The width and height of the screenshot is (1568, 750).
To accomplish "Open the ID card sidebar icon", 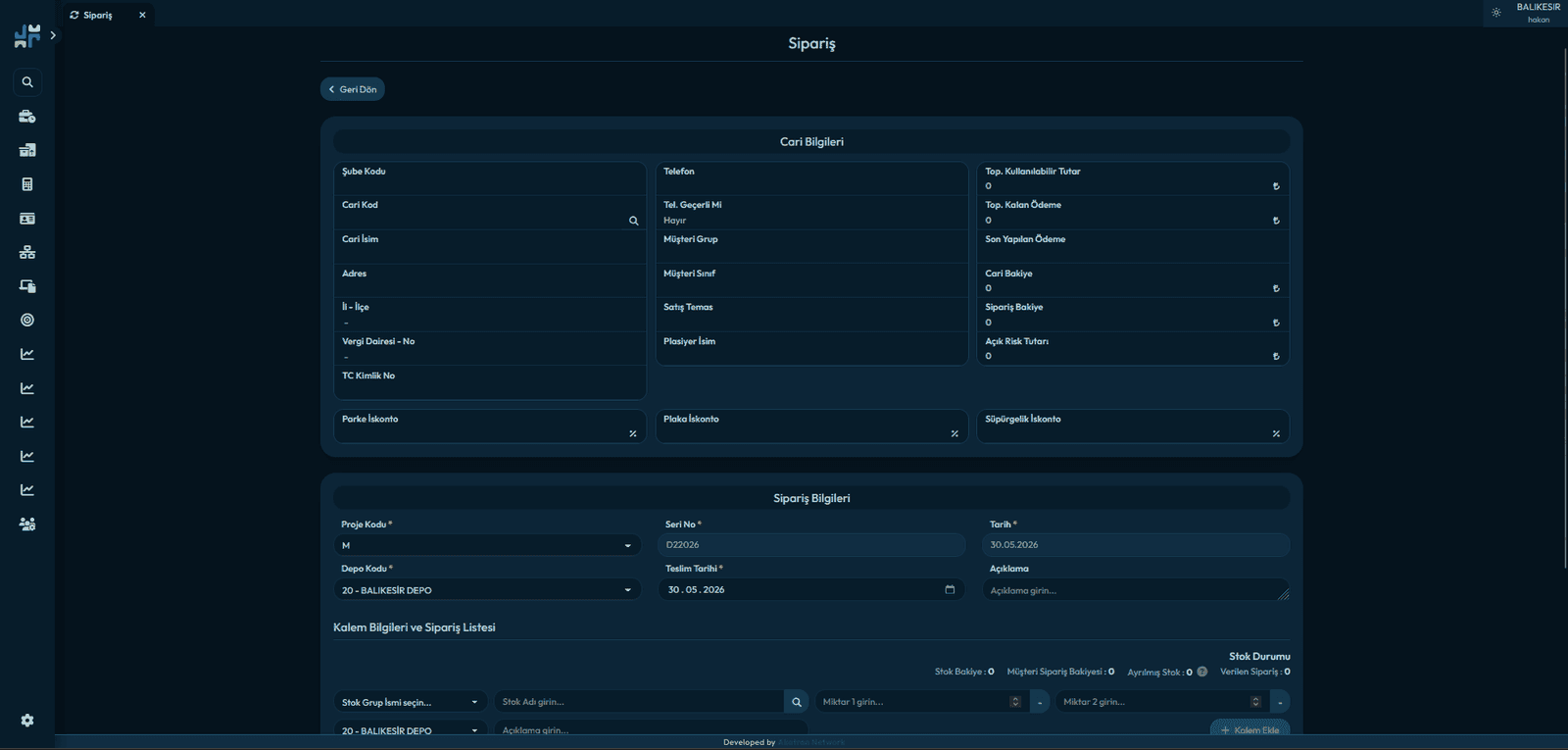I will 27,219.
